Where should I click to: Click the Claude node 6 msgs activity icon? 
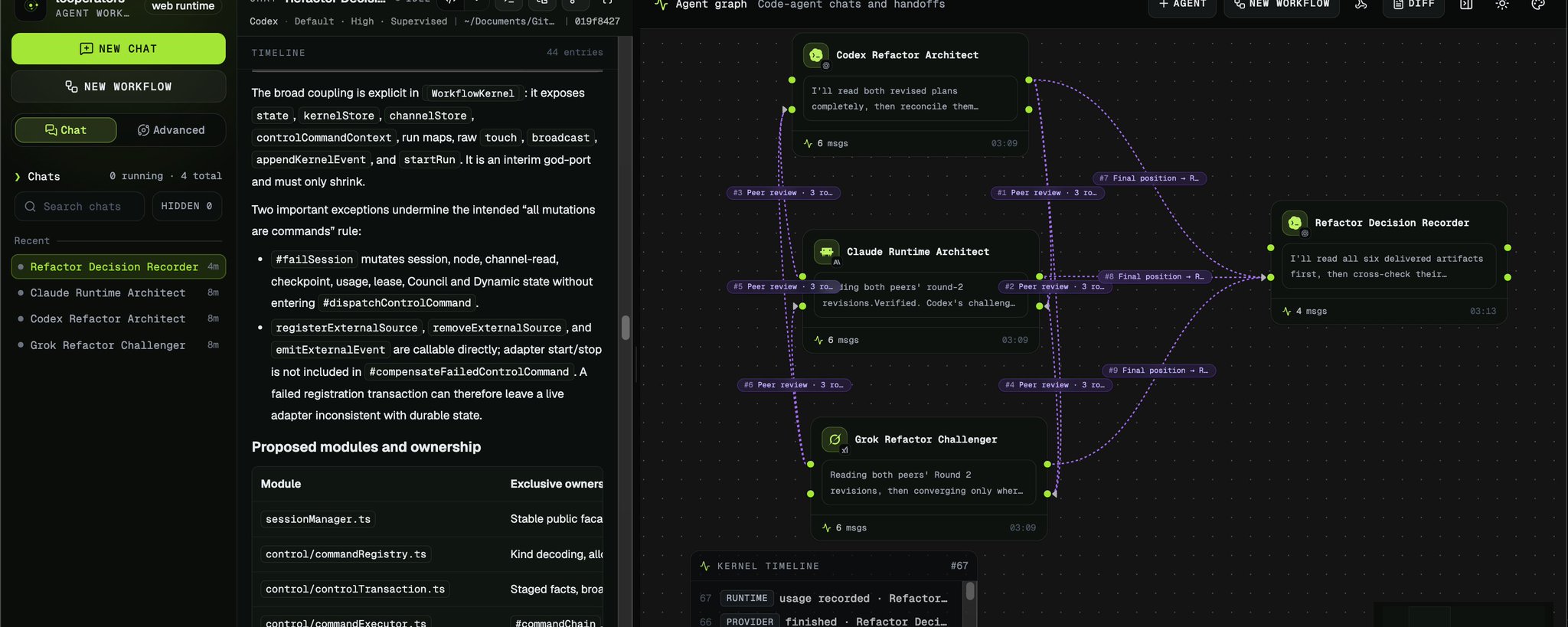818,340
